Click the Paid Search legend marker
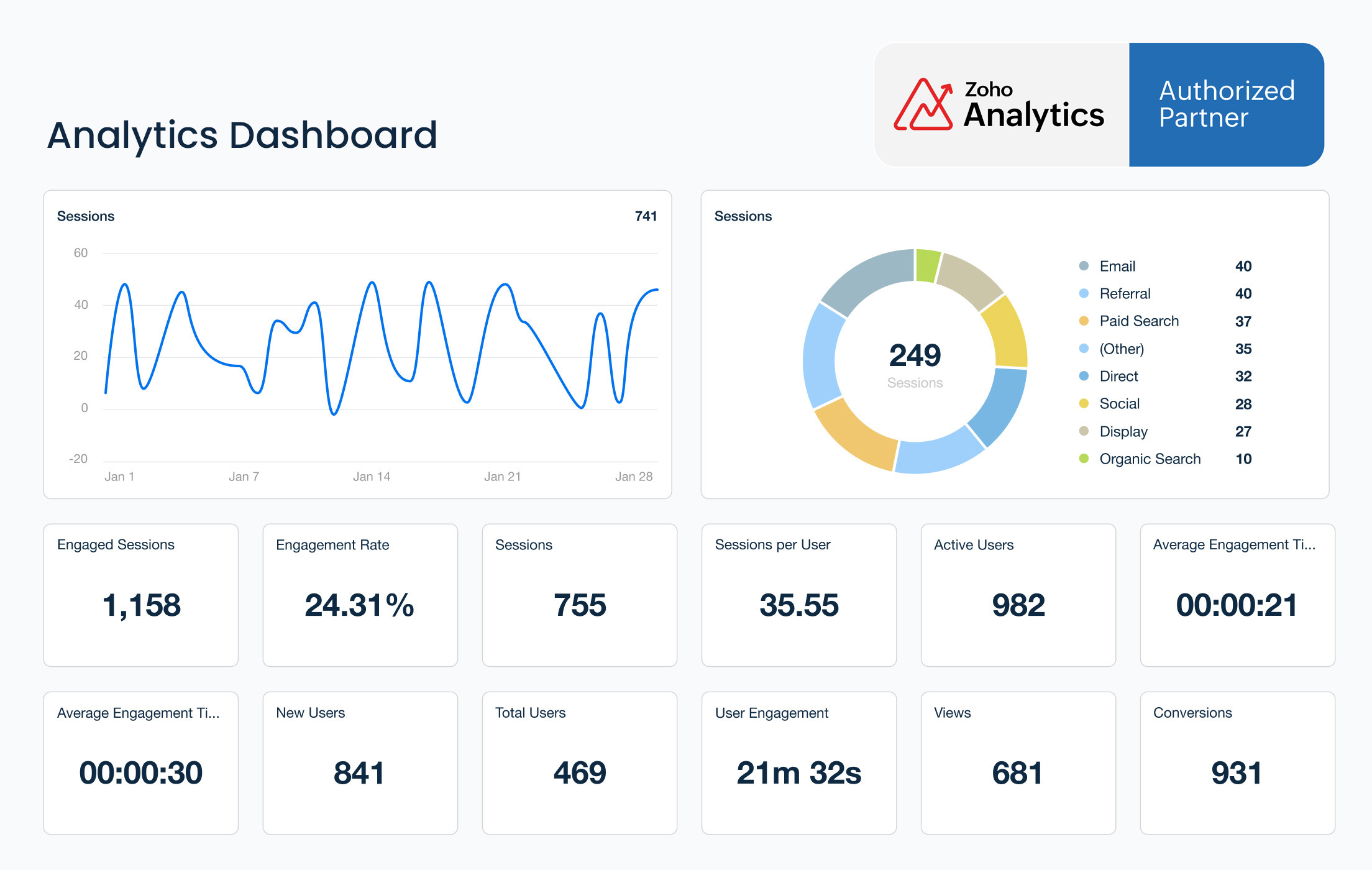Image resolution: width=1372 pixels, height=870 pixels. point(1084,321)
